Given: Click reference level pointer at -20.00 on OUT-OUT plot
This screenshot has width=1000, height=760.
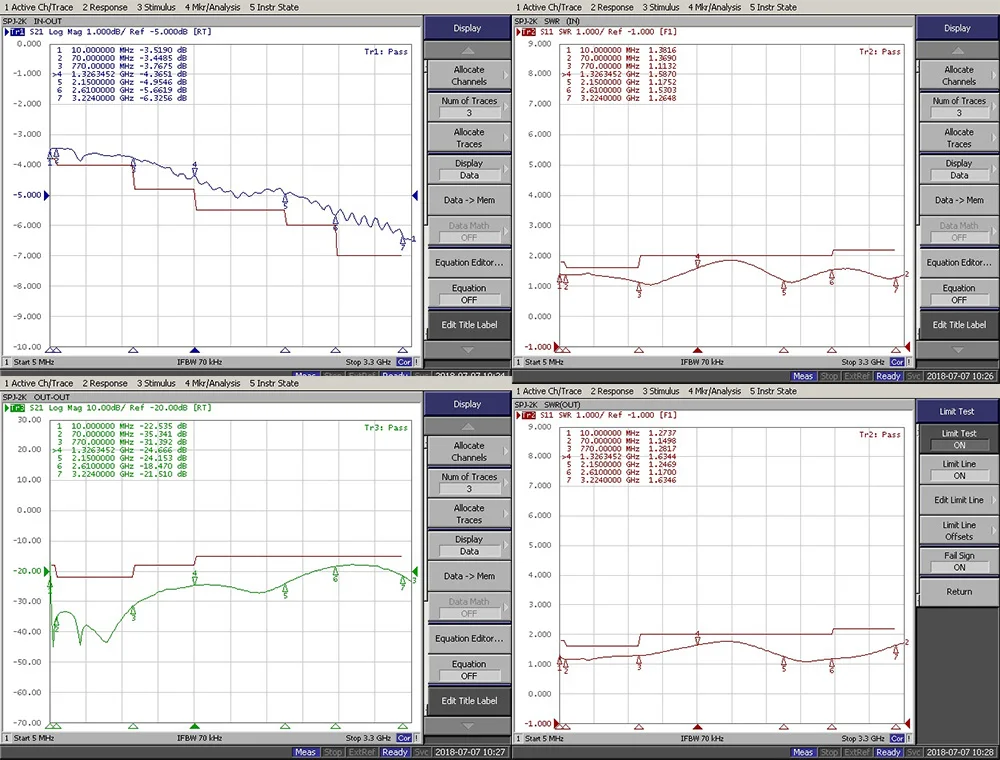Looking at the screenshot, I should [46, 571].
